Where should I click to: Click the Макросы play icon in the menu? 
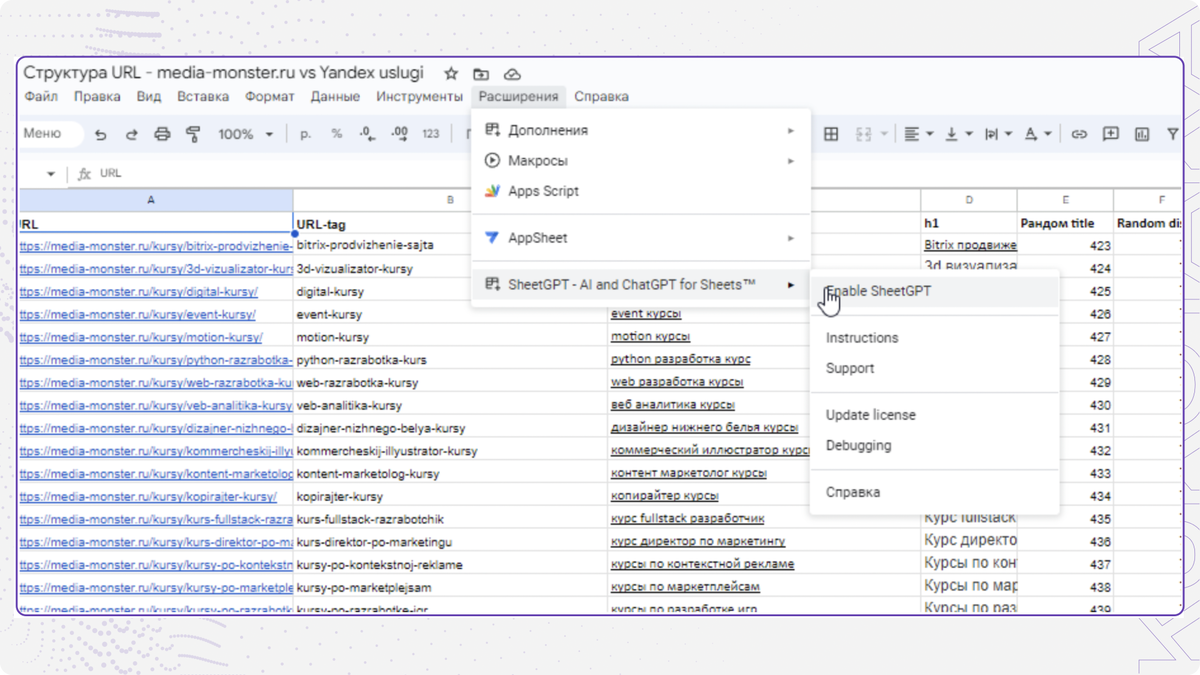pos(491,160)
